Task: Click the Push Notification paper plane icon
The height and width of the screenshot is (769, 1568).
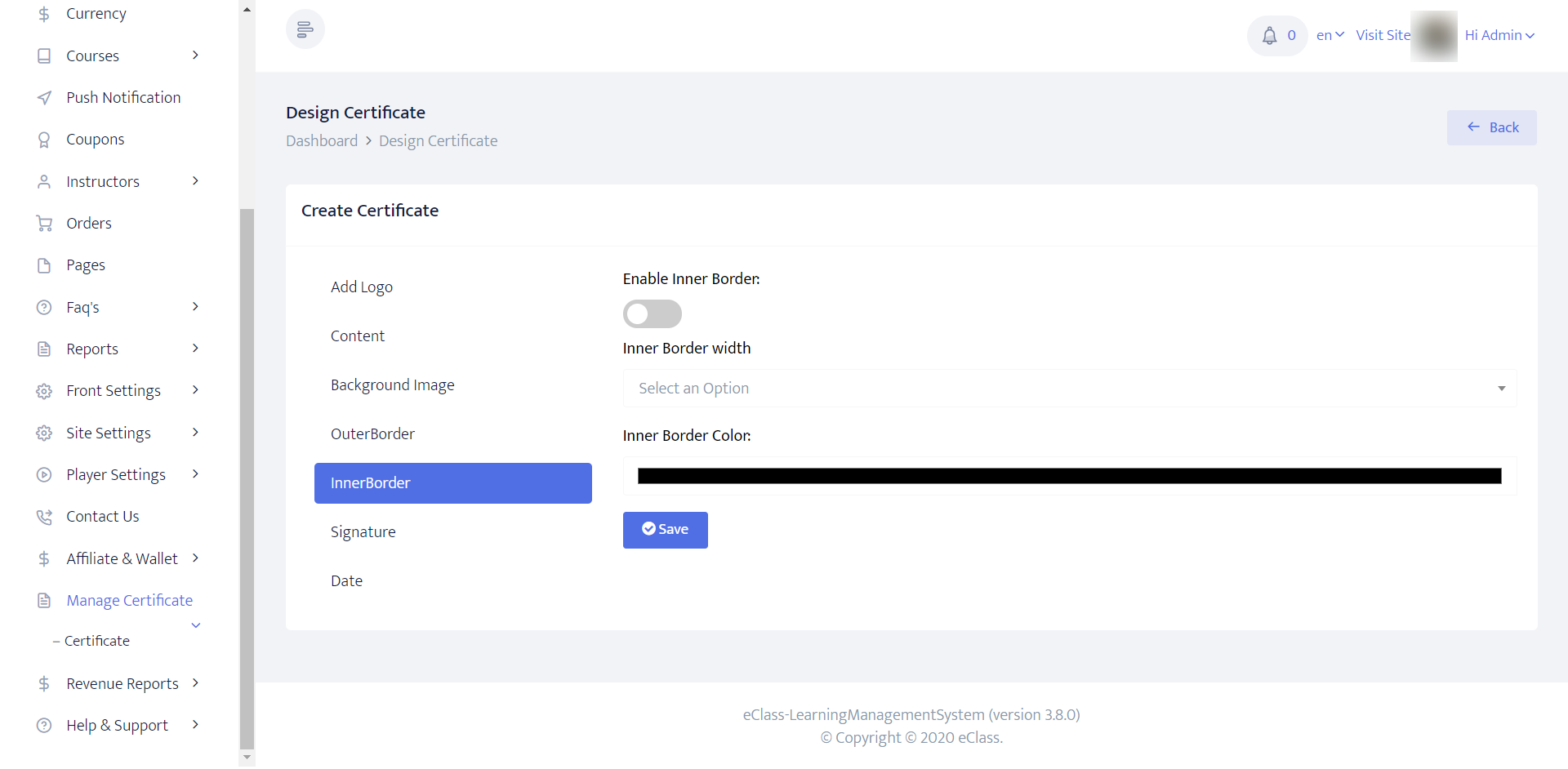Action: click(44, 98)
